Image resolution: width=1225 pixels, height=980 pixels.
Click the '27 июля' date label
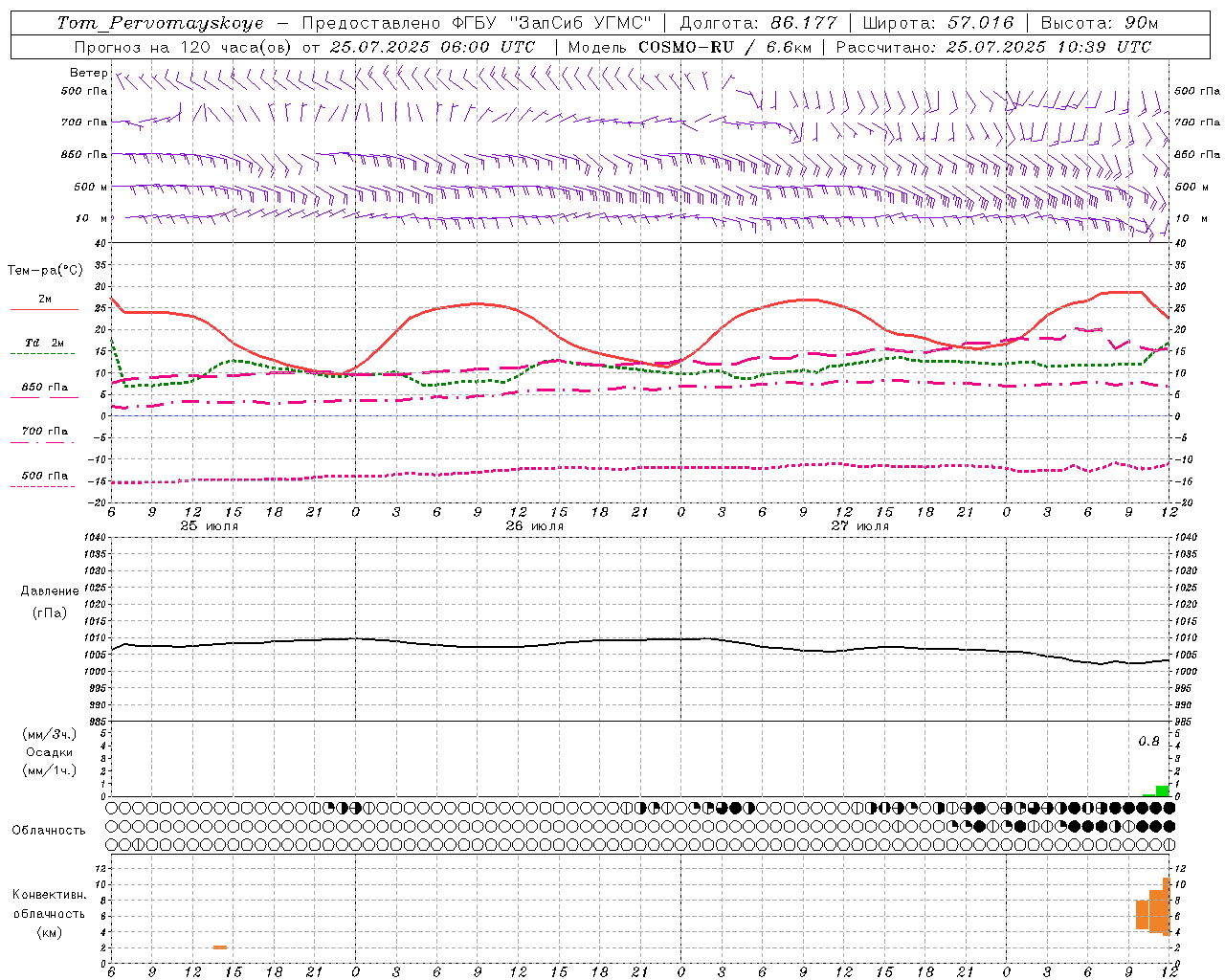(x=860, y=526)
